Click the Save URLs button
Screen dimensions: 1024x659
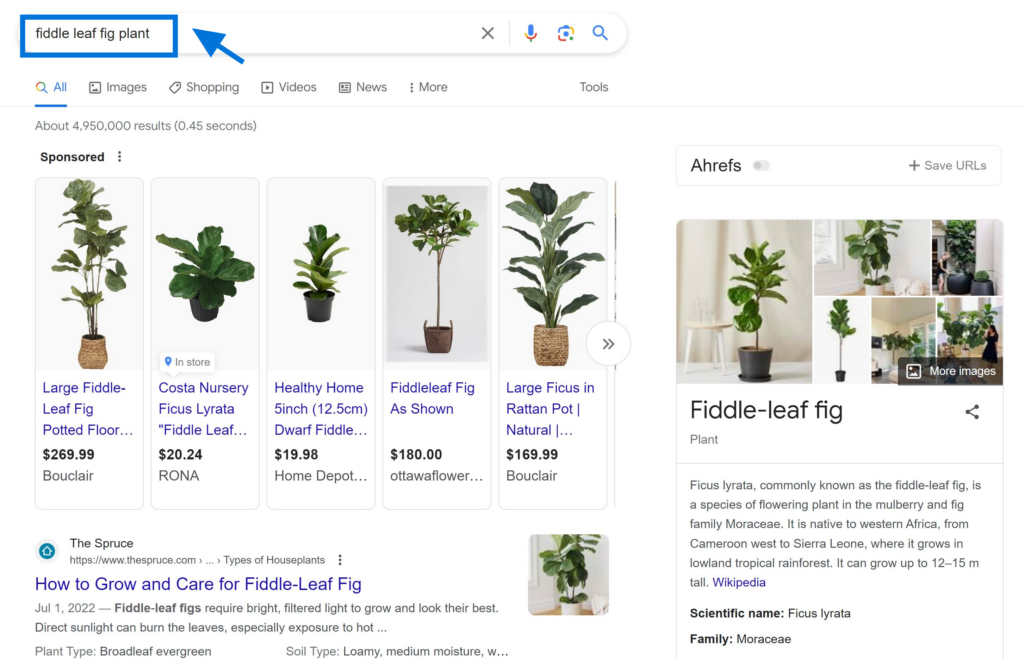coord(946,165)
